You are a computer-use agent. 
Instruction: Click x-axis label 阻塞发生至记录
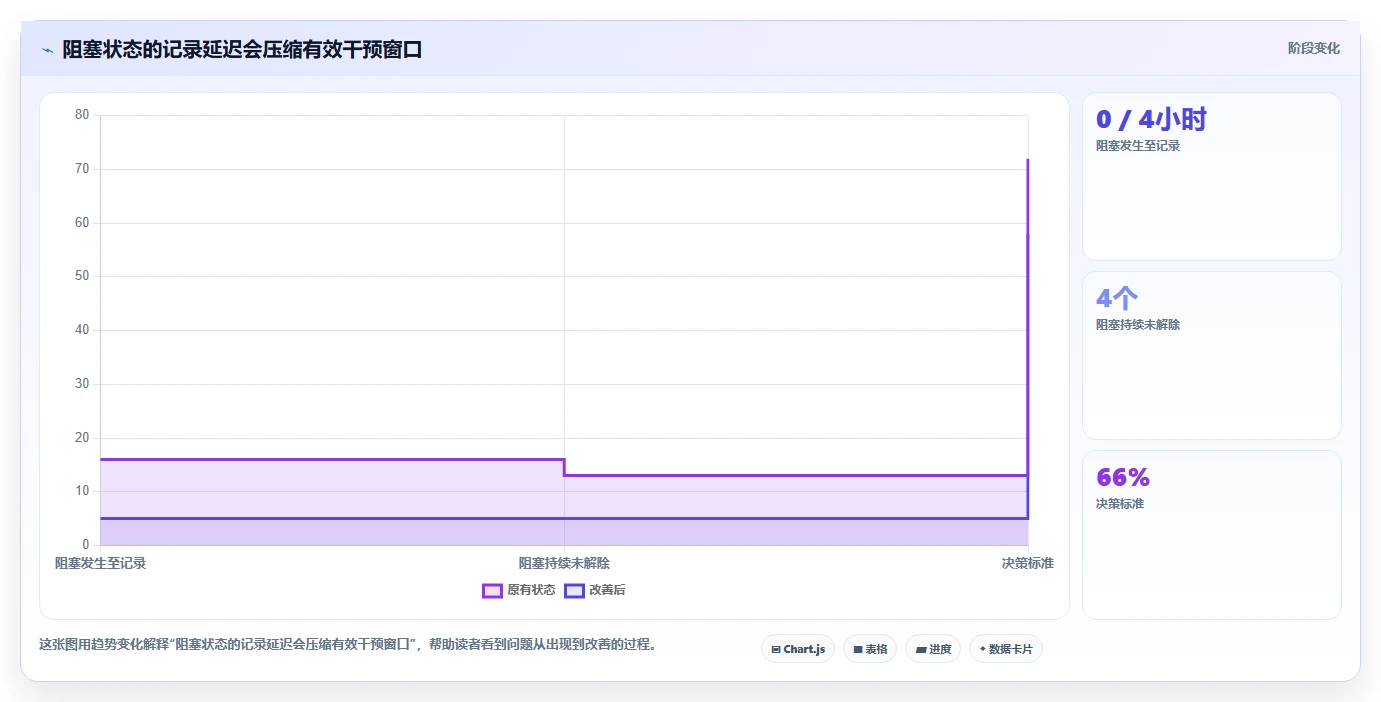click(x=100, y=563)
